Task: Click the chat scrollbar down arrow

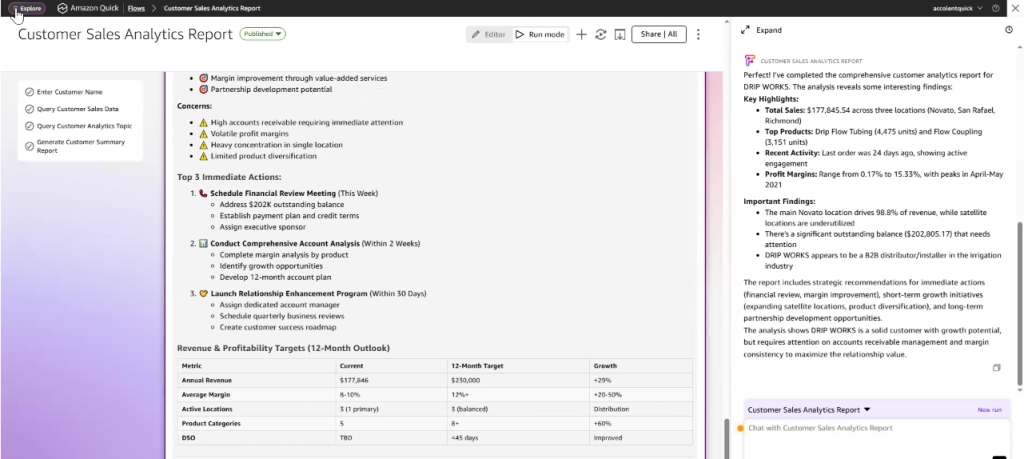Action: click(x=1020, y=390)
